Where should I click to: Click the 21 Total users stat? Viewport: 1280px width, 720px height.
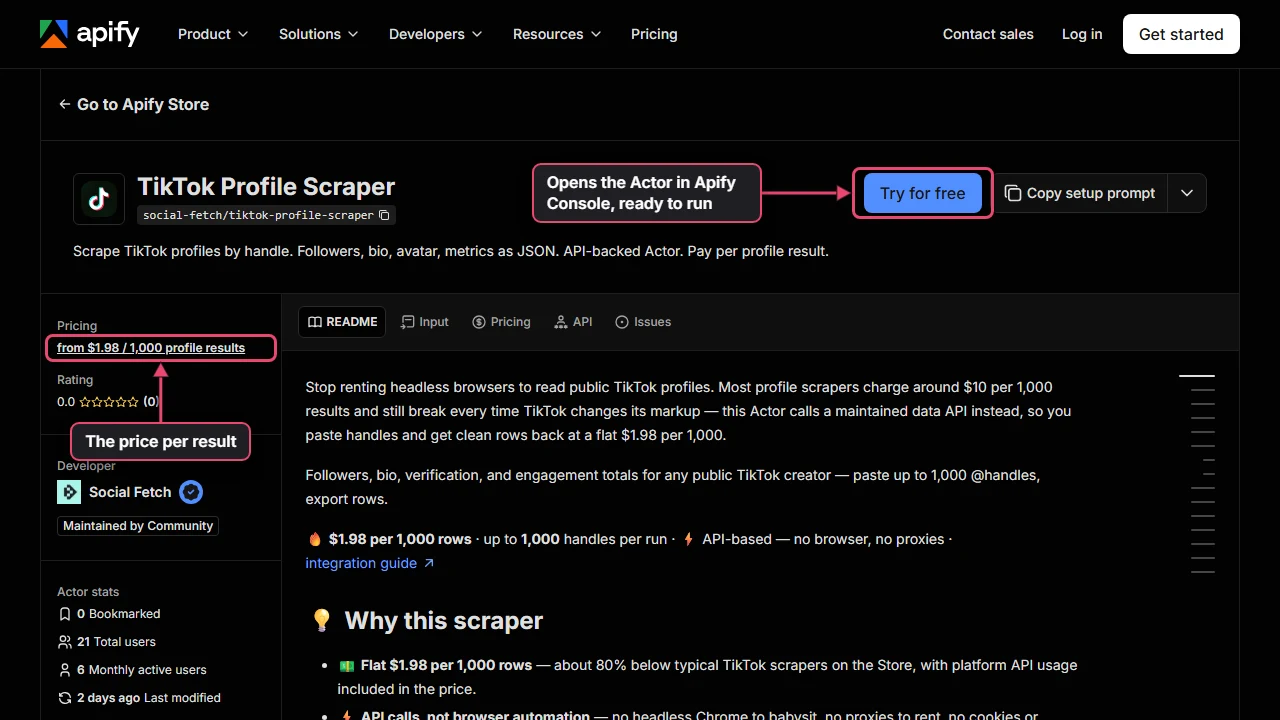point(107,642)
